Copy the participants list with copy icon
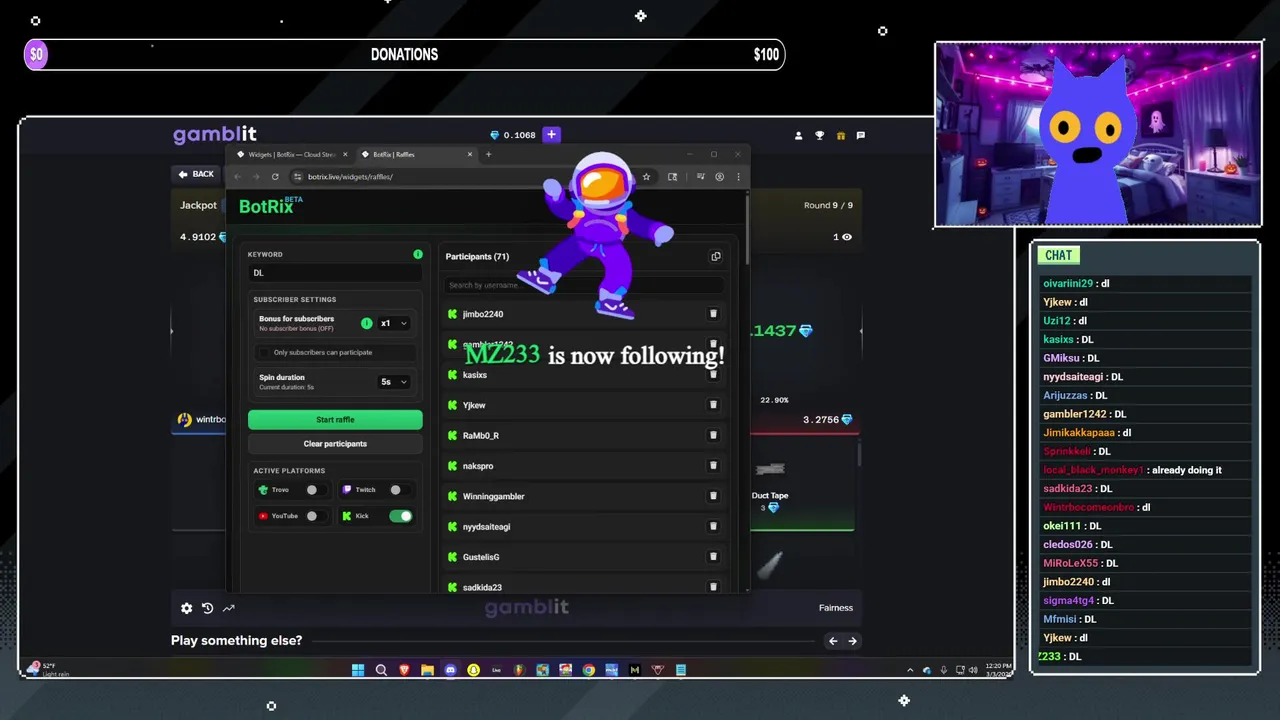The height and width of the screenshot is (720, 1280). click(716, 257)
